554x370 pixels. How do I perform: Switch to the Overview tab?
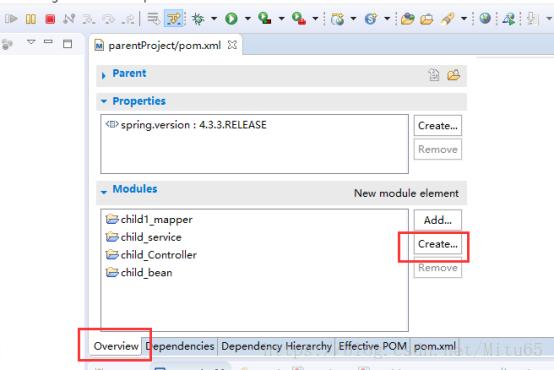click(116, 346)
